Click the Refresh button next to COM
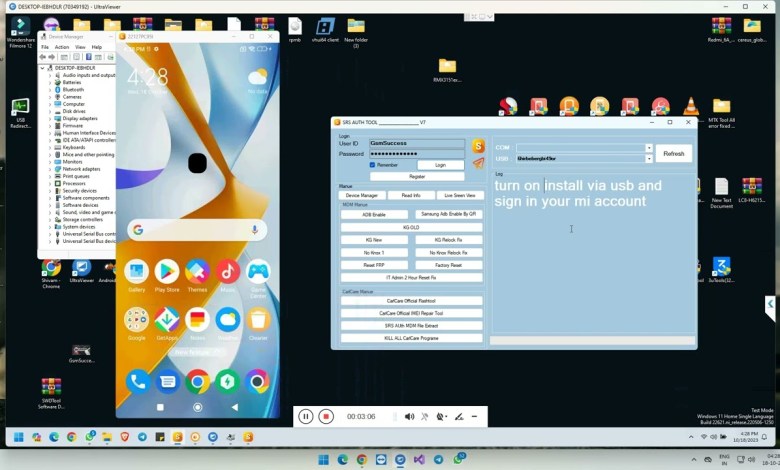This screenshot has height=470, width=780. (x=674, y=154)
